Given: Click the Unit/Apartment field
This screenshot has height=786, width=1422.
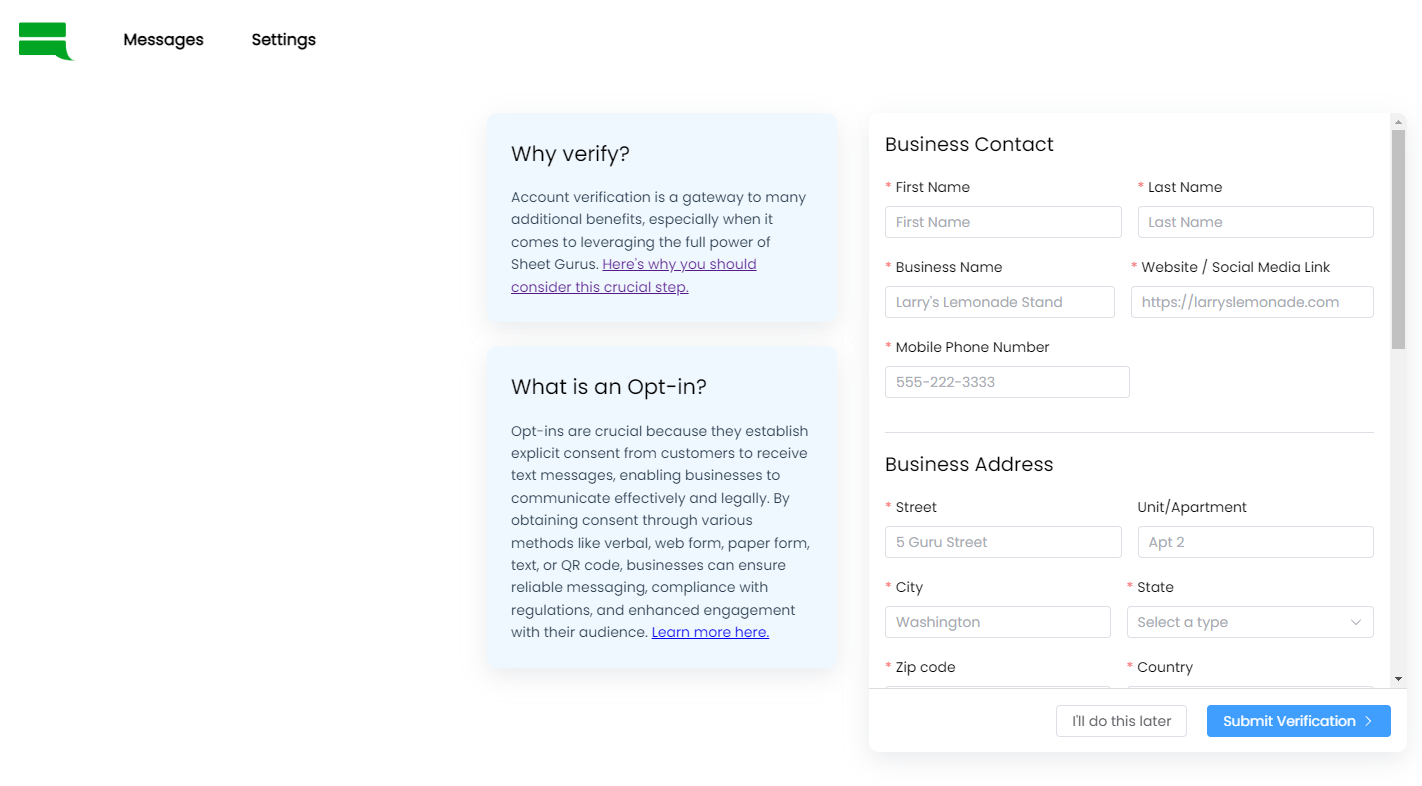Looking at the screenshot, I should click(1255, 542).
